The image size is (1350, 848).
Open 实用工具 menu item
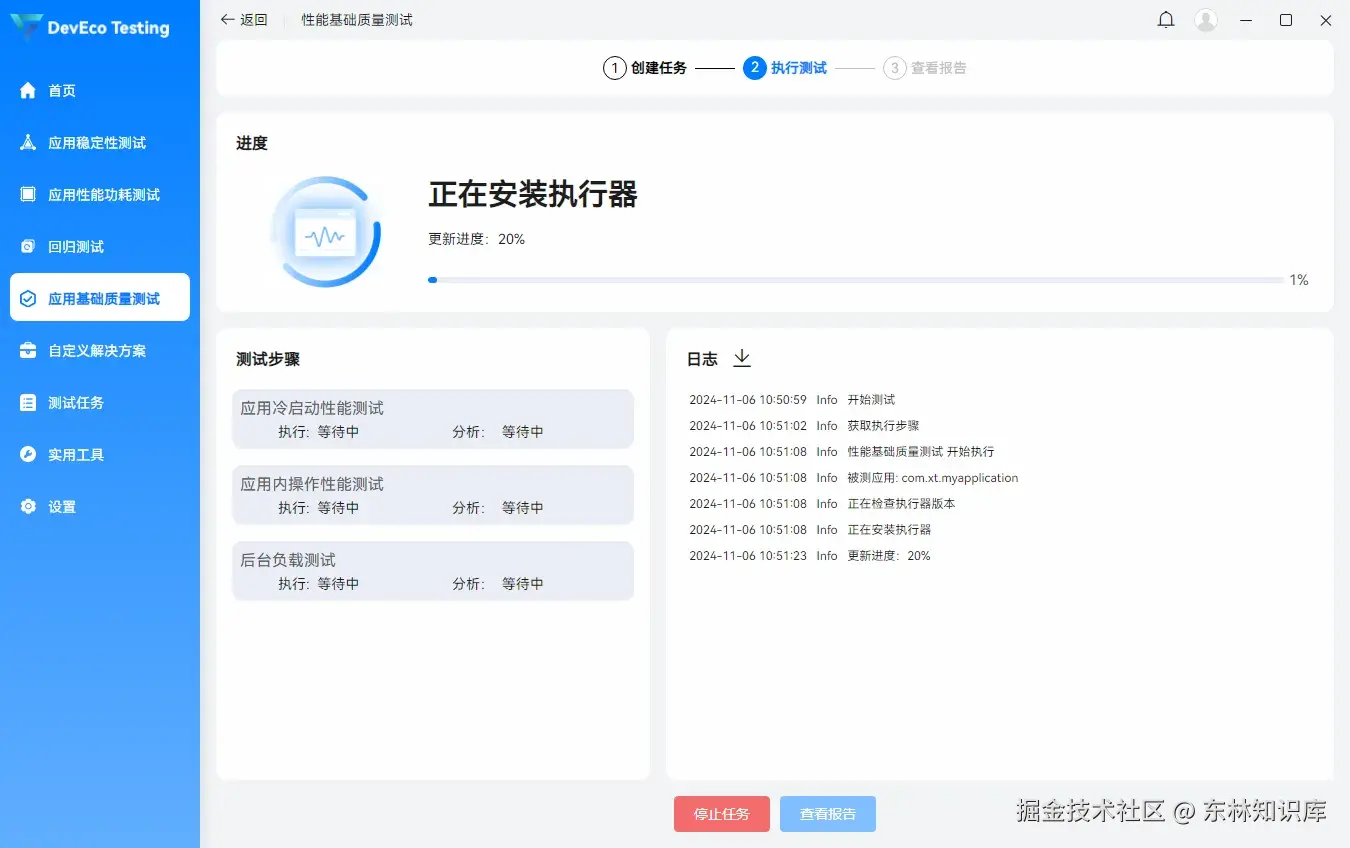100,455
